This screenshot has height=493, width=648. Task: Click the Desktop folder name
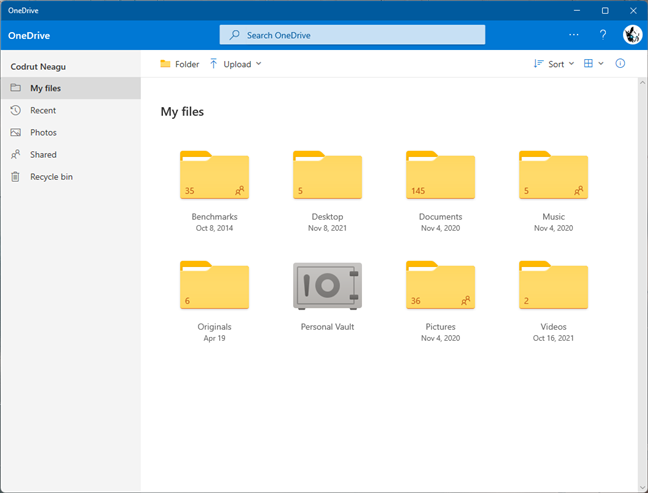(x=327, y=217)
